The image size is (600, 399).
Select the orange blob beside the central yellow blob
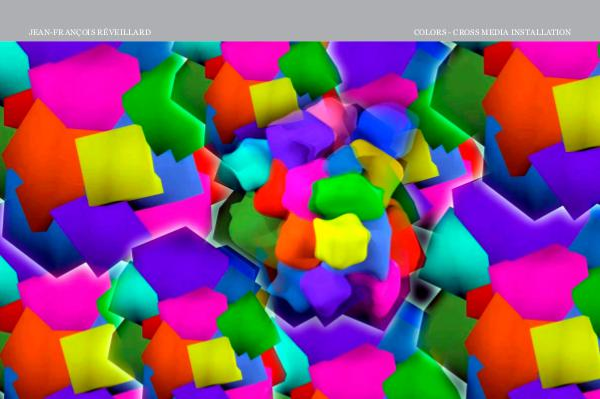pos(295,241)
